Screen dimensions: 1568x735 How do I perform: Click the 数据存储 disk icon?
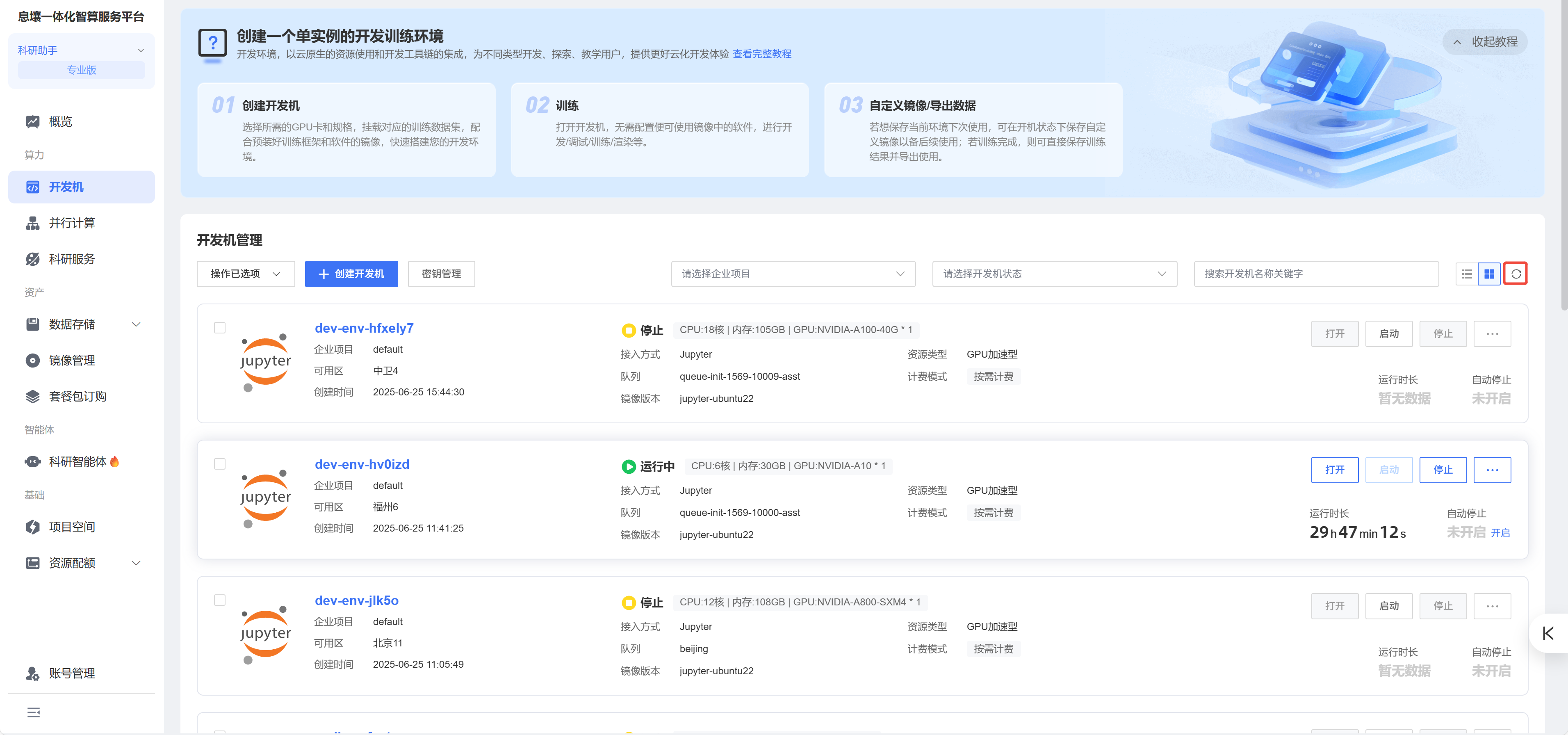point(33,324)
